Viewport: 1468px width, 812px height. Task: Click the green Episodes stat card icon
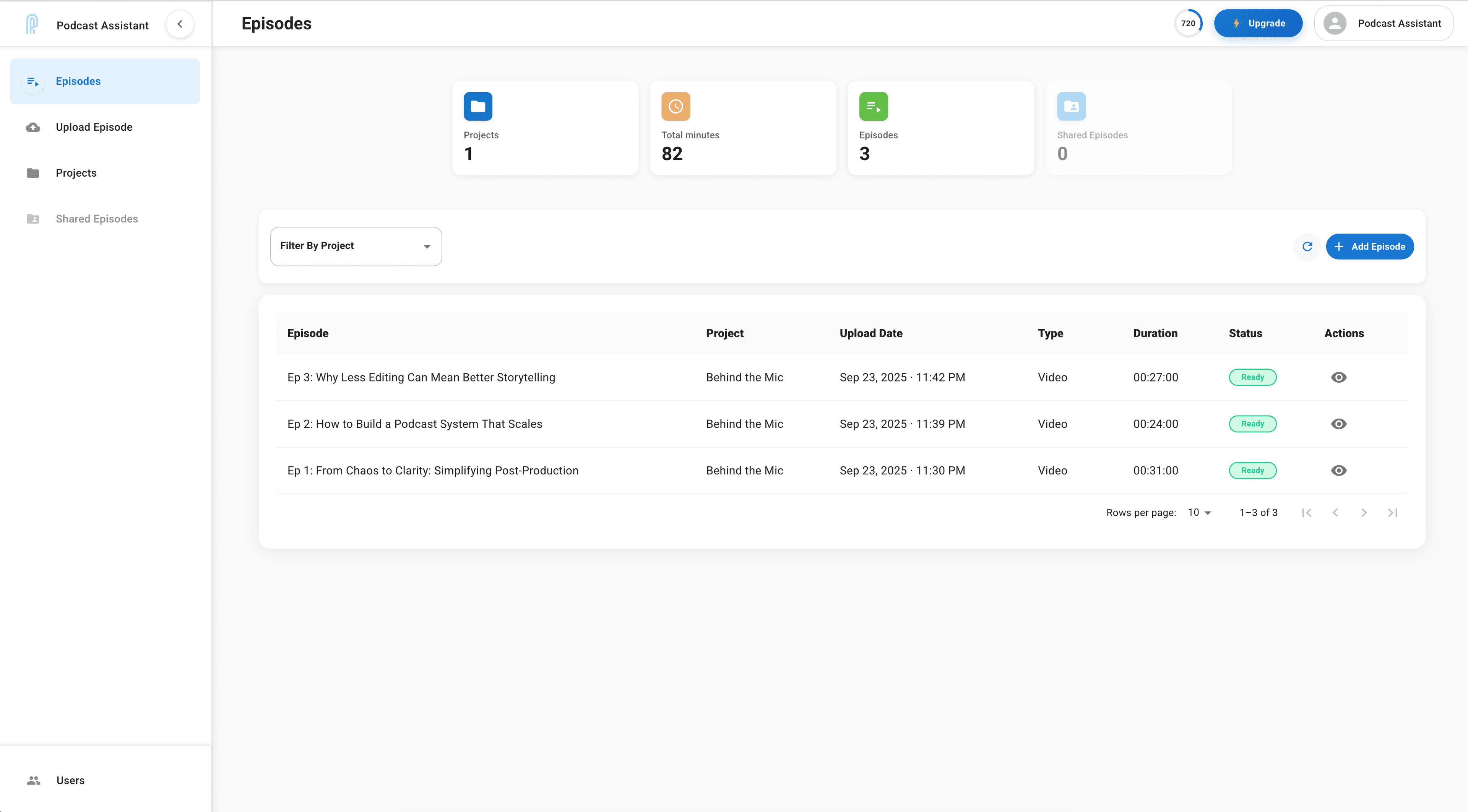tap(873, 106)
